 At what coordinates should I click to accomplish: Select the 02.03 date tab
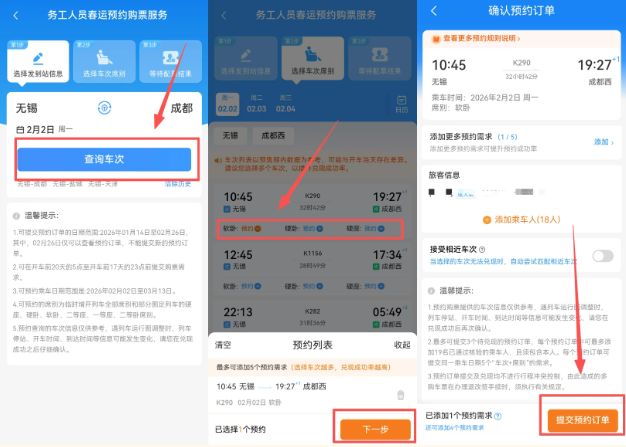coord(256,104)
